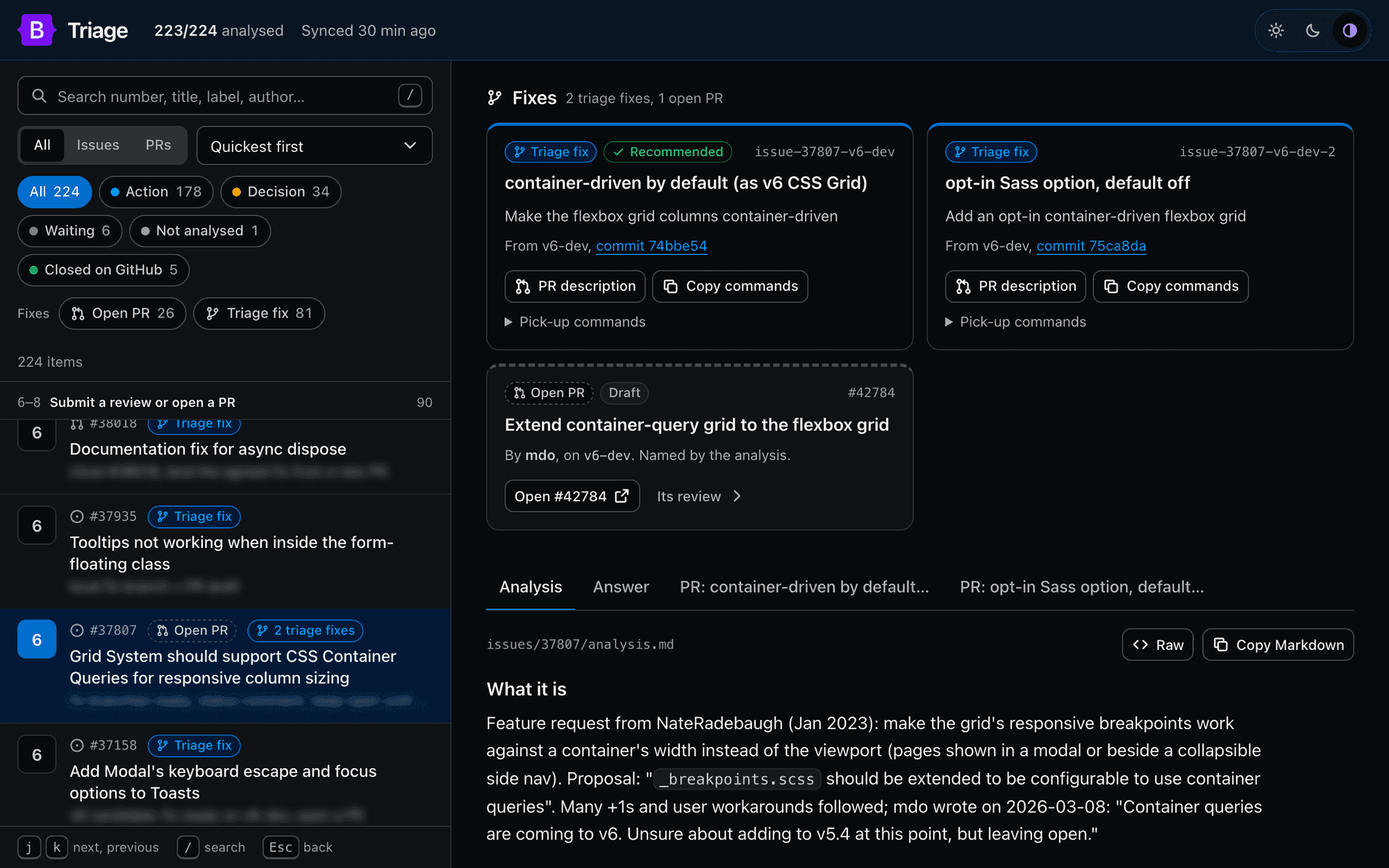The height and width of the screenshot is (868, 1389).
Task: Focus the search number, title, label field
Action: [x=225, y=96]
